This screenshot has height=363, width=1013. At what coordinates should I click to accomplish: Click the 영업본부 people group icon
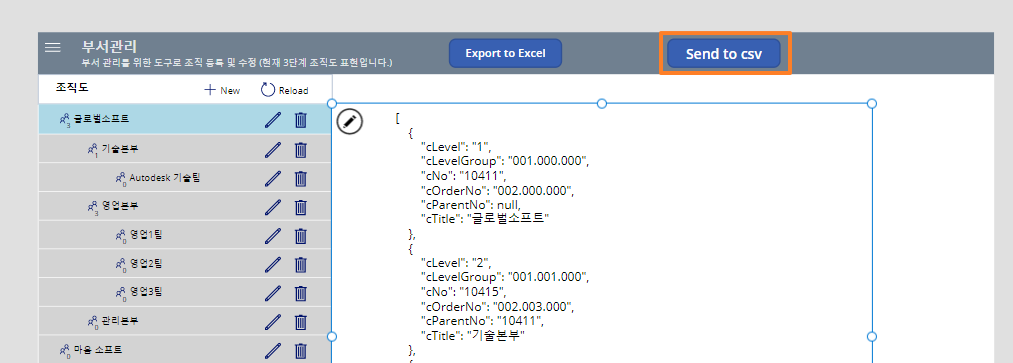[92, 207]
